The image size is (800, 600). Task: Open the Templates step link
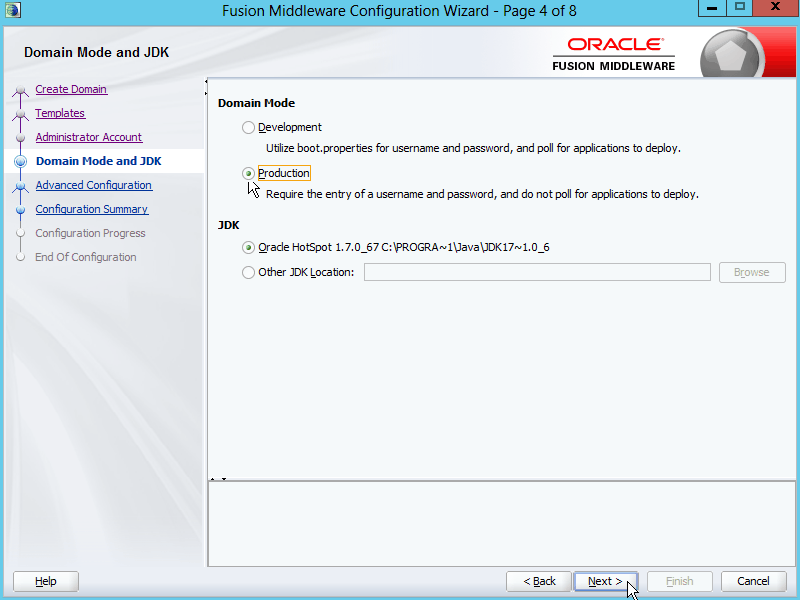[60, 113]
